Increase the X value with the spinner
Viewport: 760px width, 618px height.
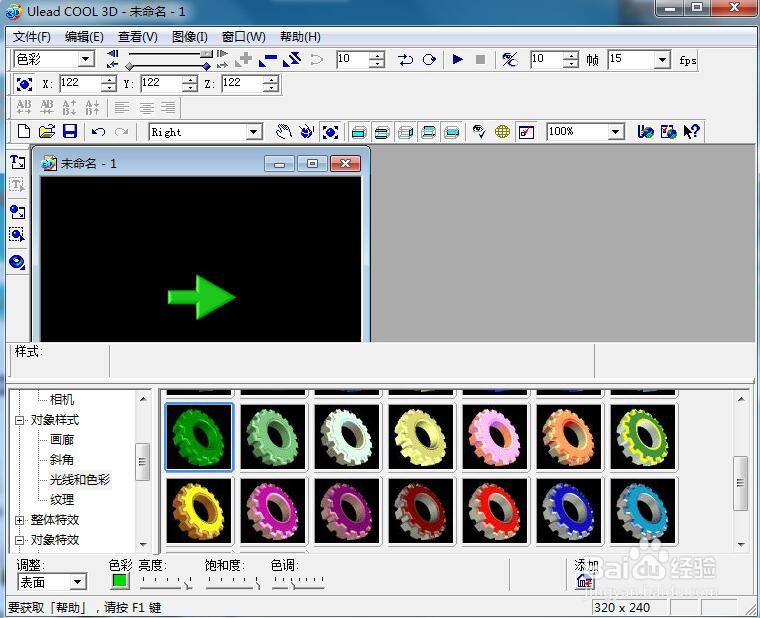[110, 79]
